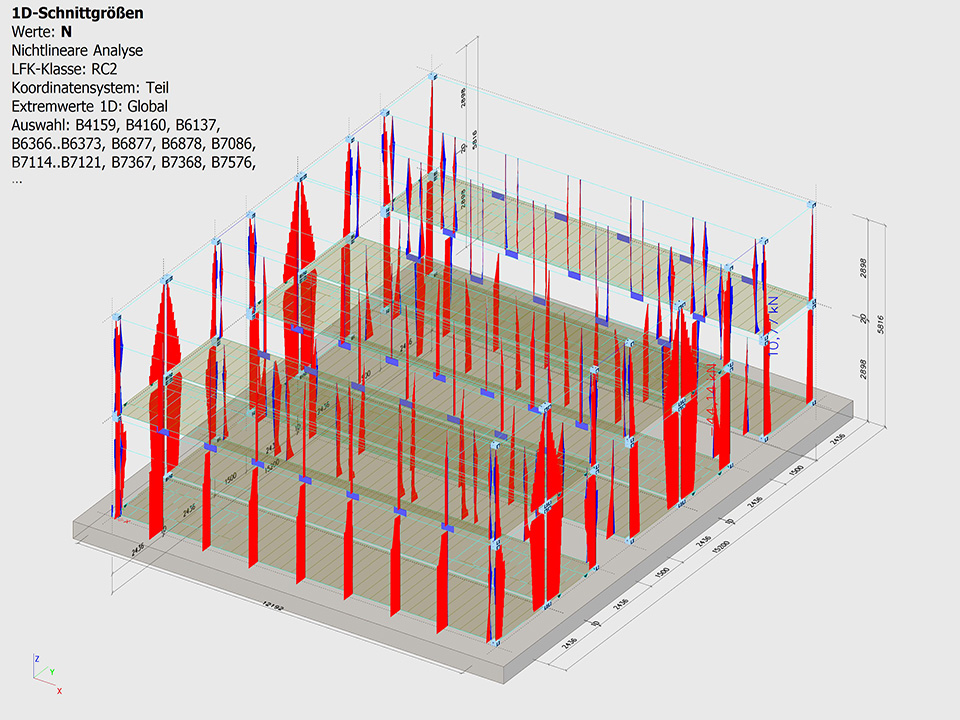Select the green Y axis label
Image resolution: width=960 pixels, height=720 pixels.
51,672
